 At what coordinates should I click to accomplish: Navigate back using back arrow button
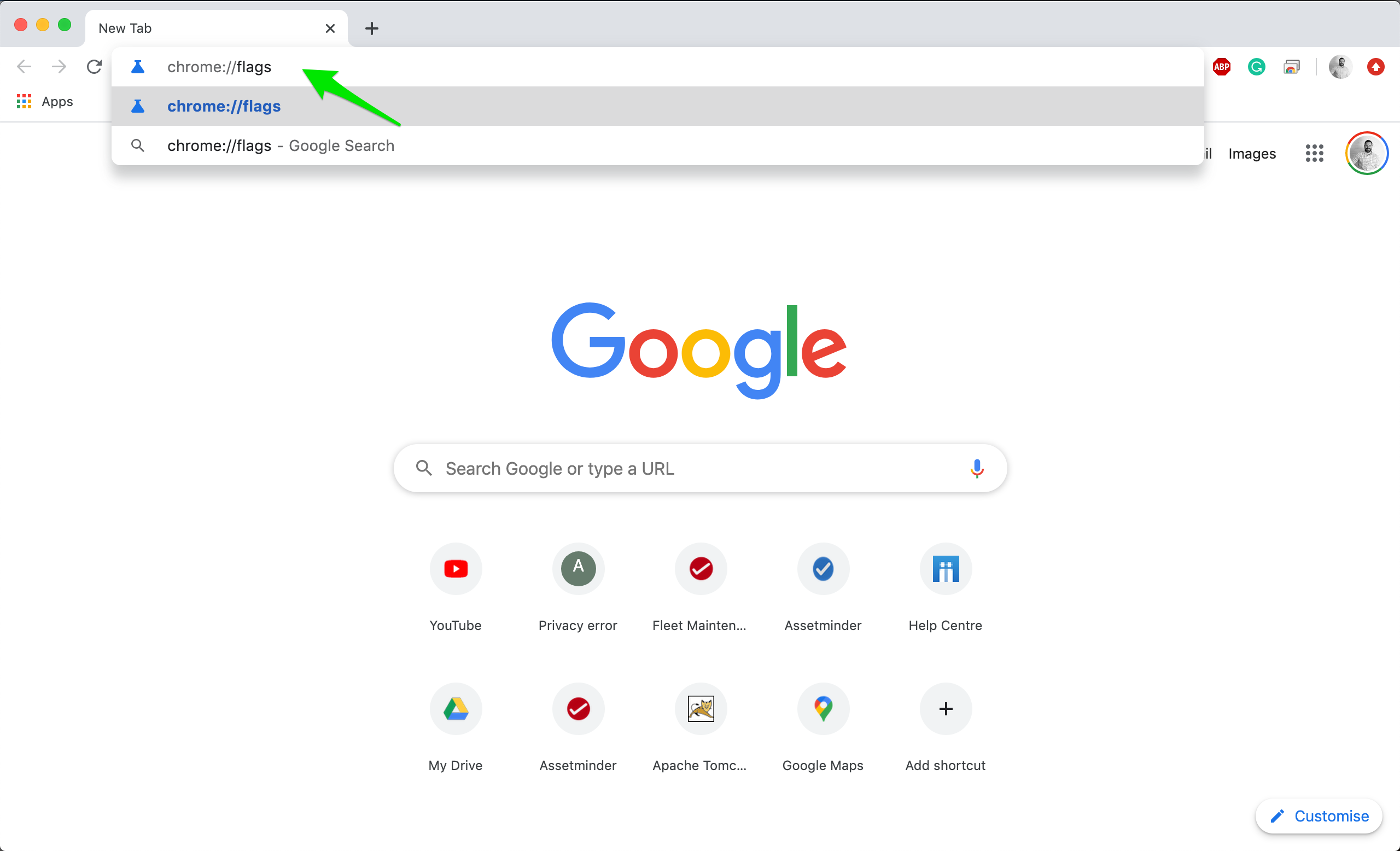click(25, 67)
